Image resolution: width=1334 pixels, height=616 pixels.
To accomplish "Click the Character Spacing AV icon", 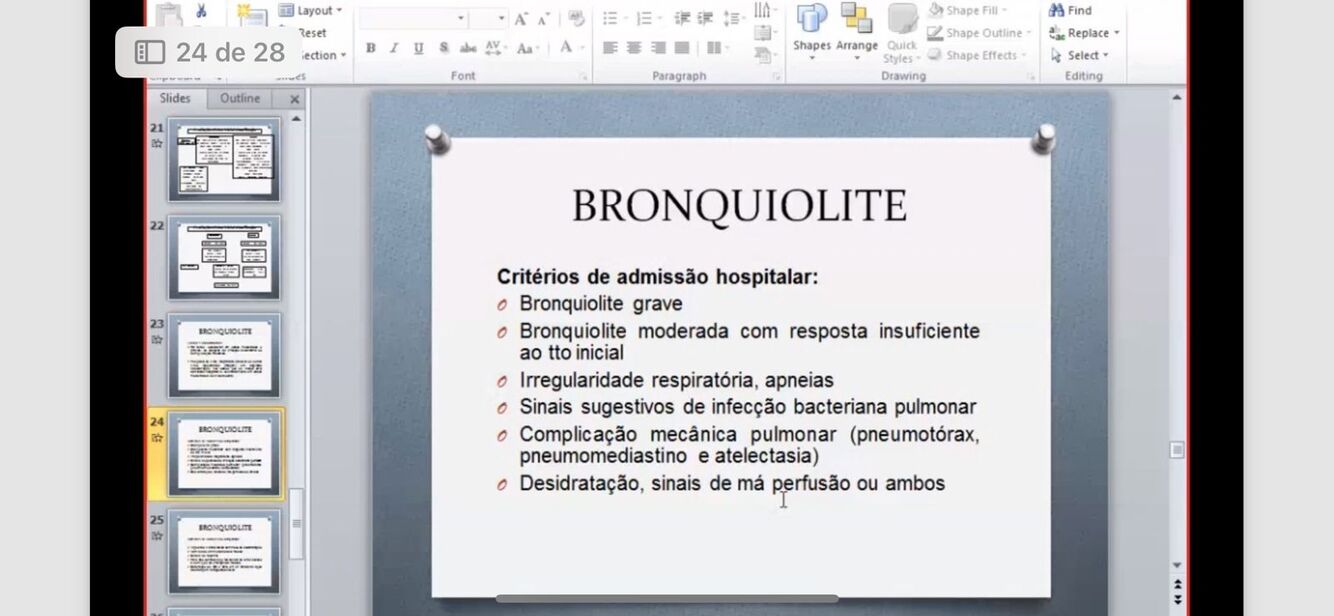I will point(494,47).
